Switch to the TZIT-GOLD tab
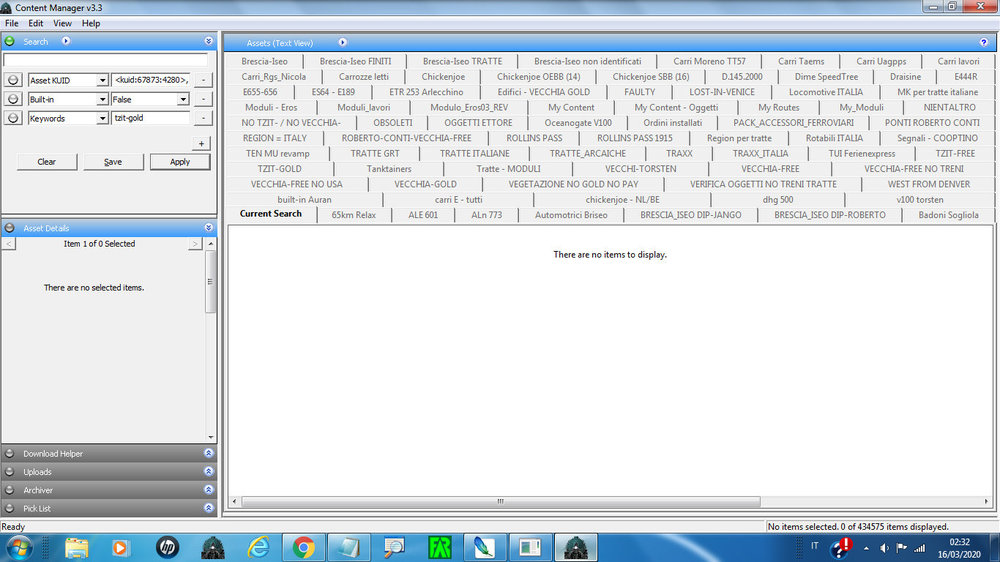The width and height of the screenshot is (1000, 562). point(279,168)
